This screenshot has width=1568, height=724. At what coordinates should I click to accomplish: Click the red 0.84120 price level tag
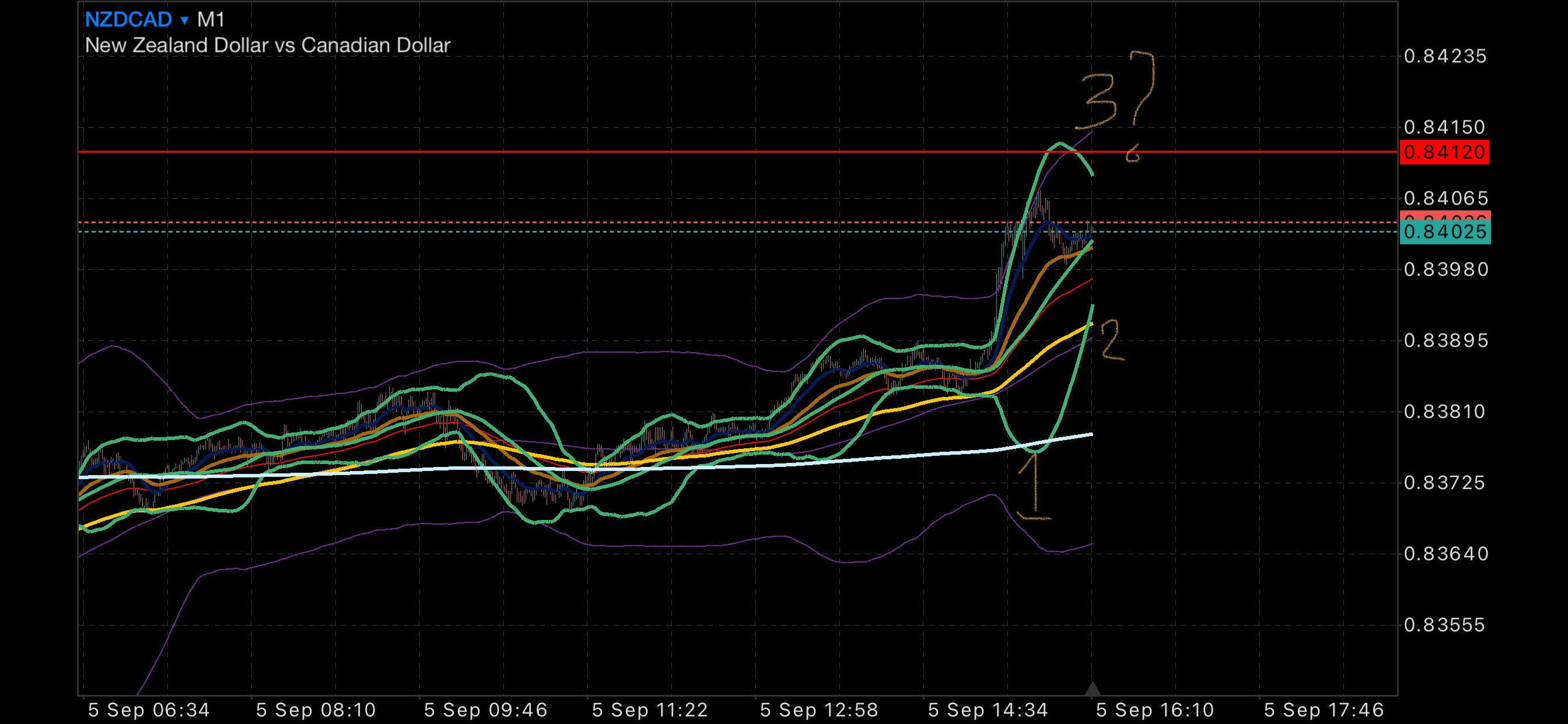(x=1444, y=152)
